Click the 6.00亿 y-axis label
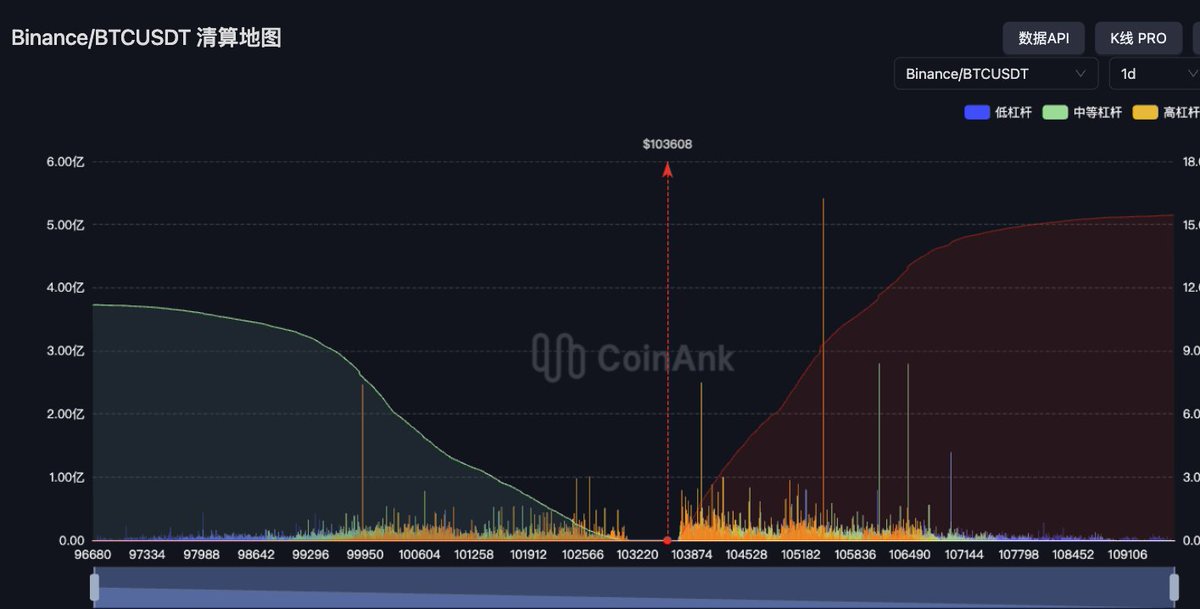Screen dimensions: 1200x609 point(66,162)
